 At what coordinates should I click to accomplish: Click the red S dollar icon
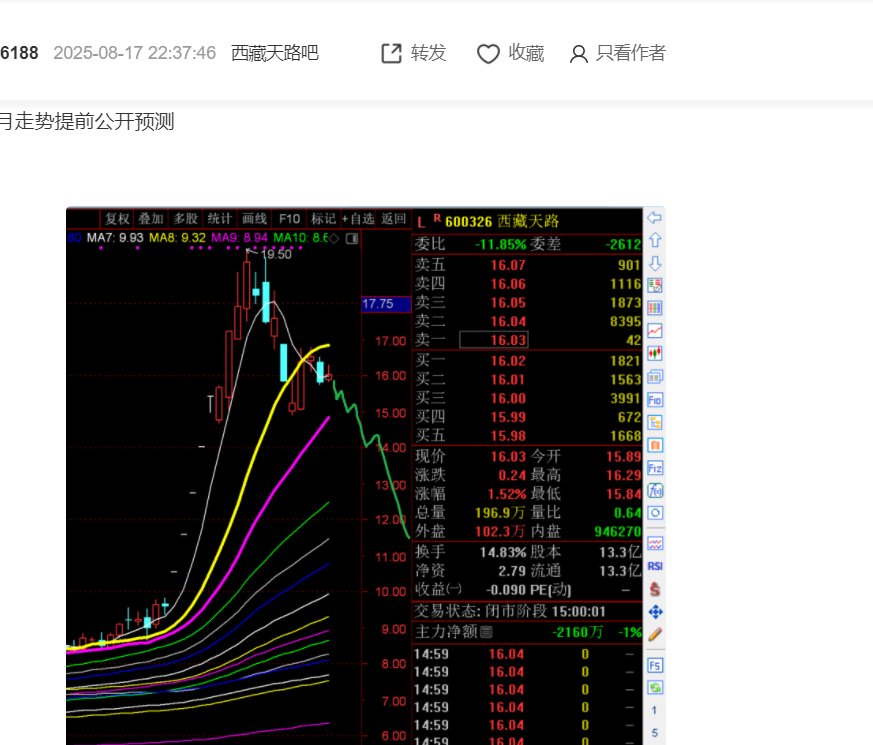(x=655, y=589)
